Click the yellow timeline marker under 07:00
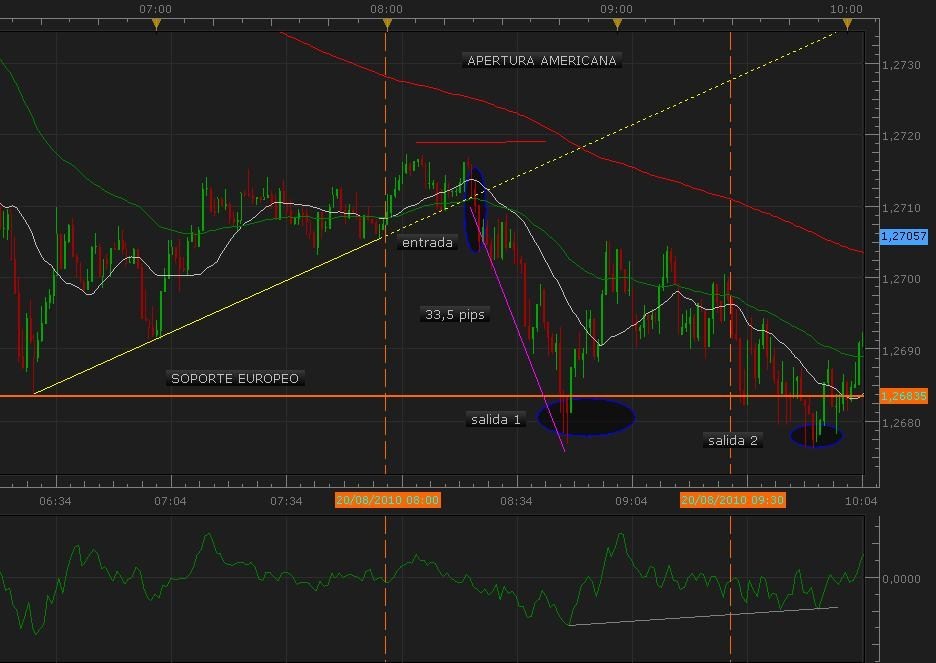This screenshot has width=936, height=663. click(156, 24)
